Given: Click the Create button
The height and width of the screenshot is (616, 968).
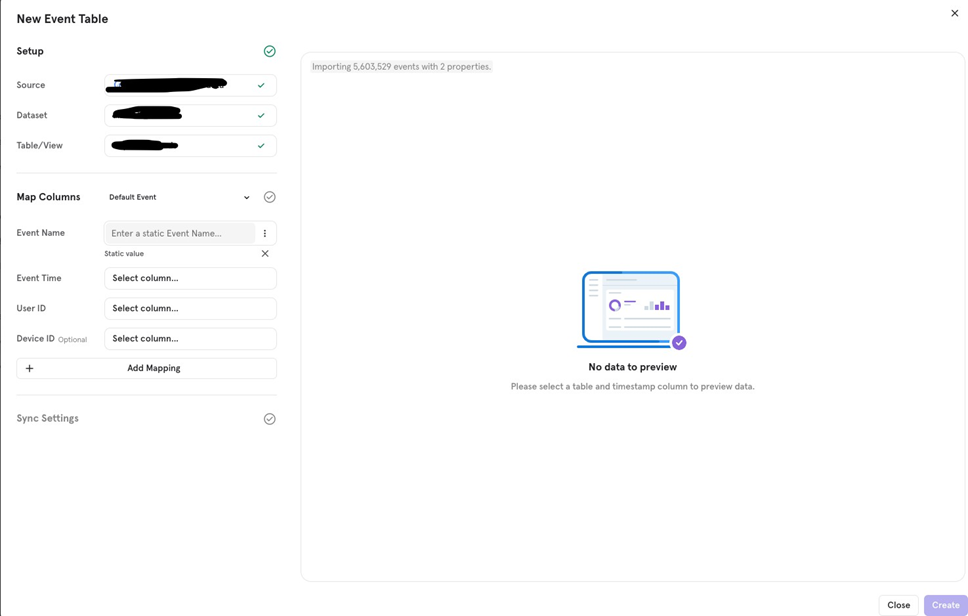Looking at the screenshot, I should click(944, 604).
